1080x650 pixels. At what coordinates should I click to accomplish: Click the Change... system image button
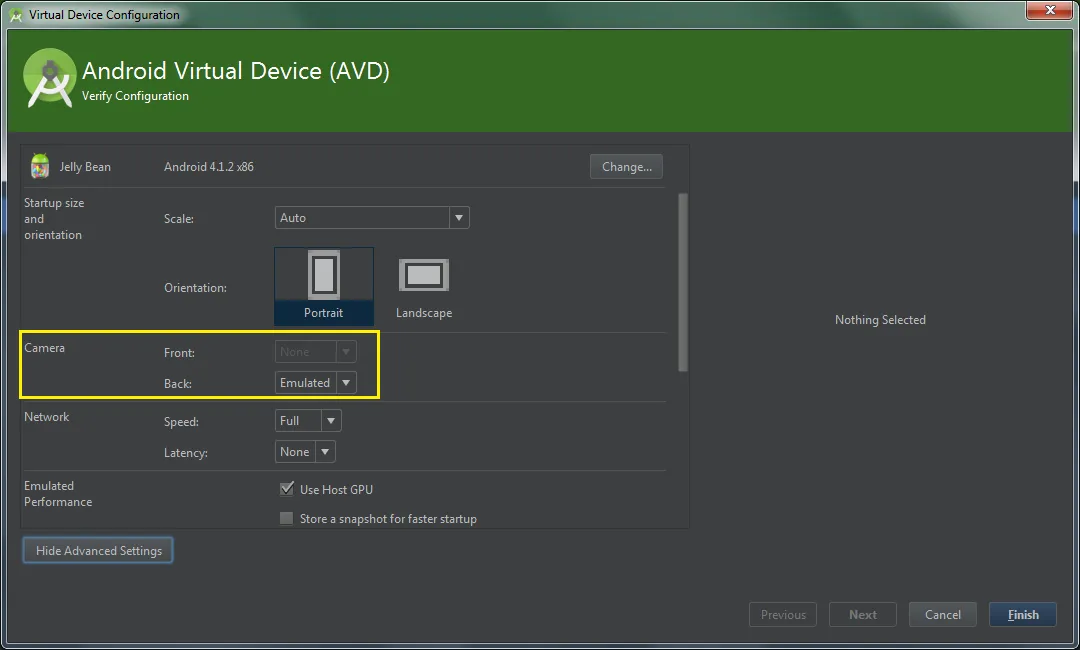[626, 167]
